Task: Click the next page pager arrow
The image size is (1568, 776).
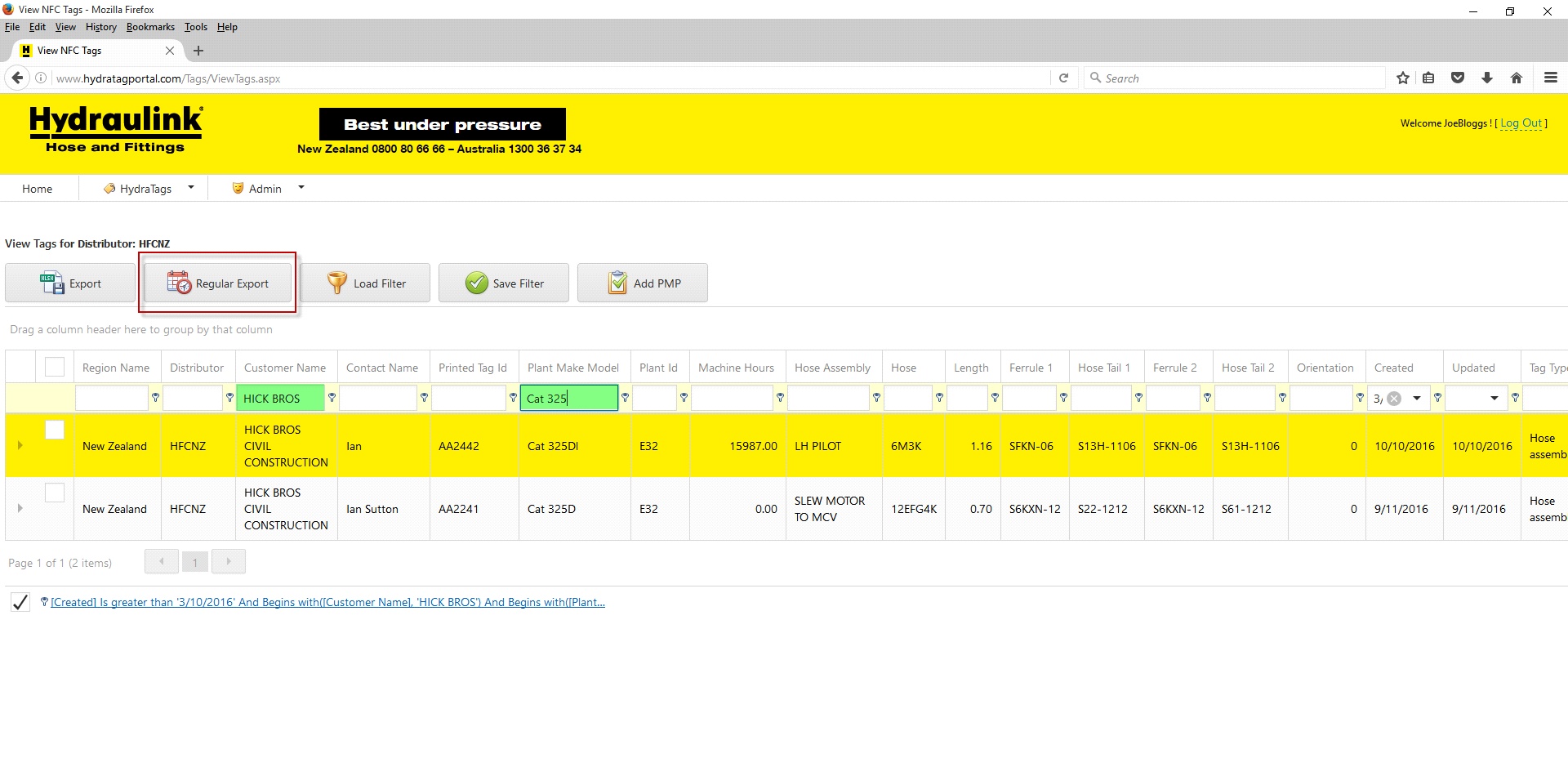Action: 229,562
